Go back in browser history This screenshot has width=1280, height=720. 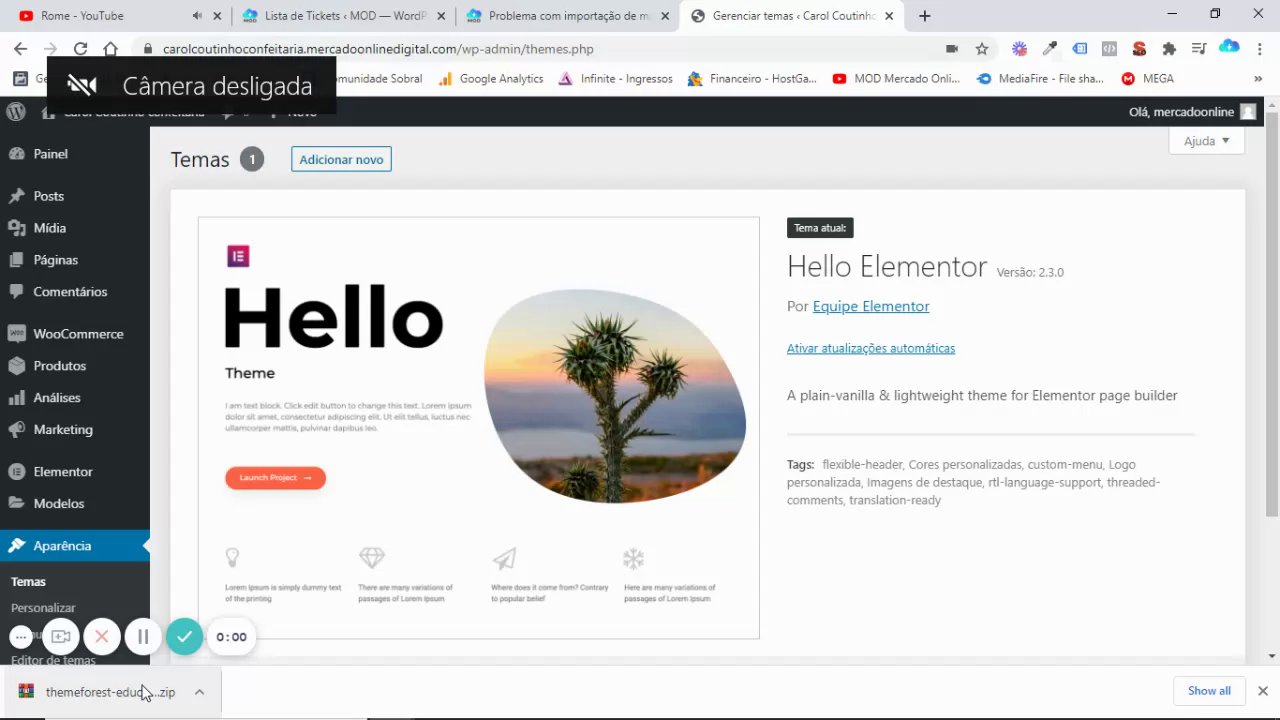pos(20,49)
